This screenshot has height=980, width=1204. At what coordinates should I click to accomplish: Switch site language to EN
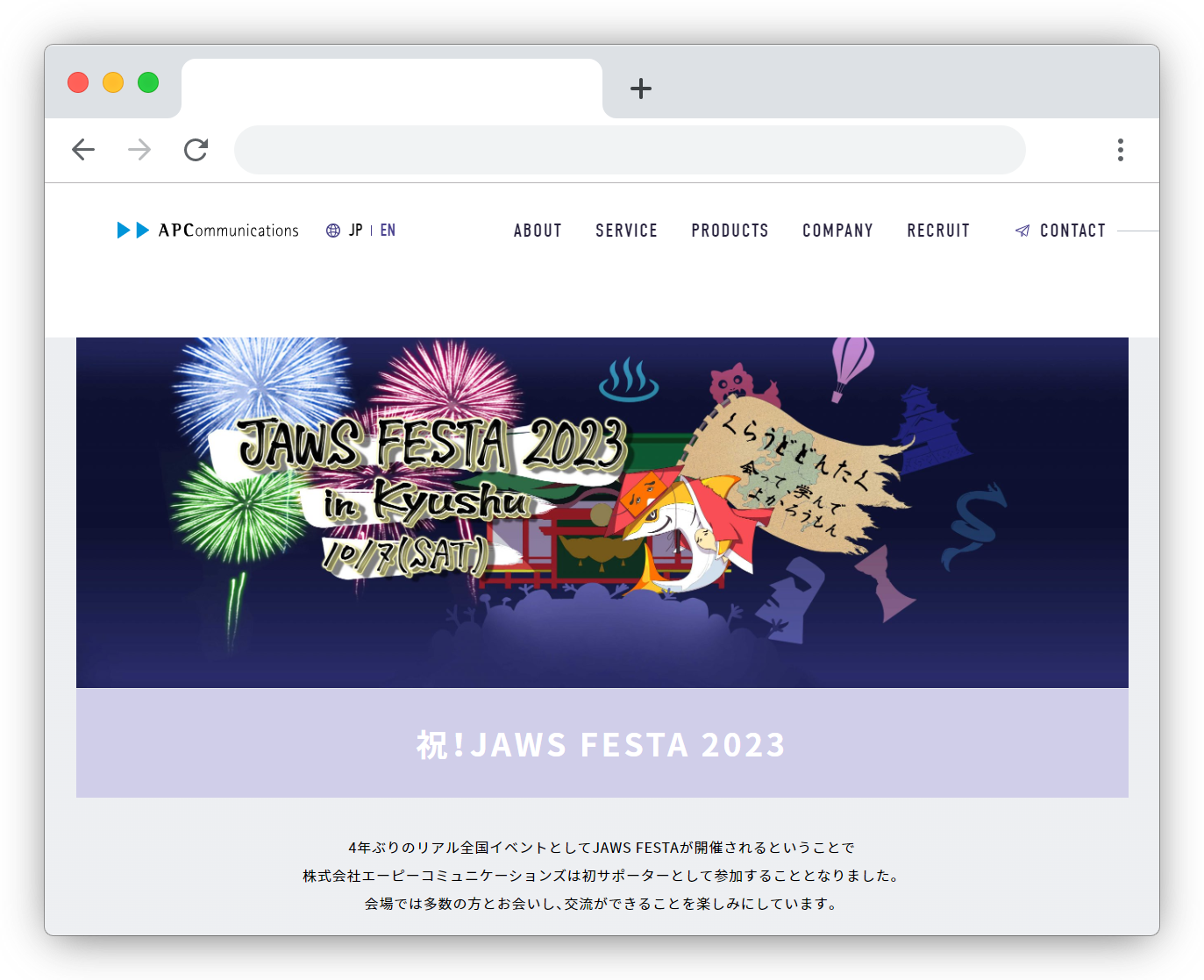388,231
